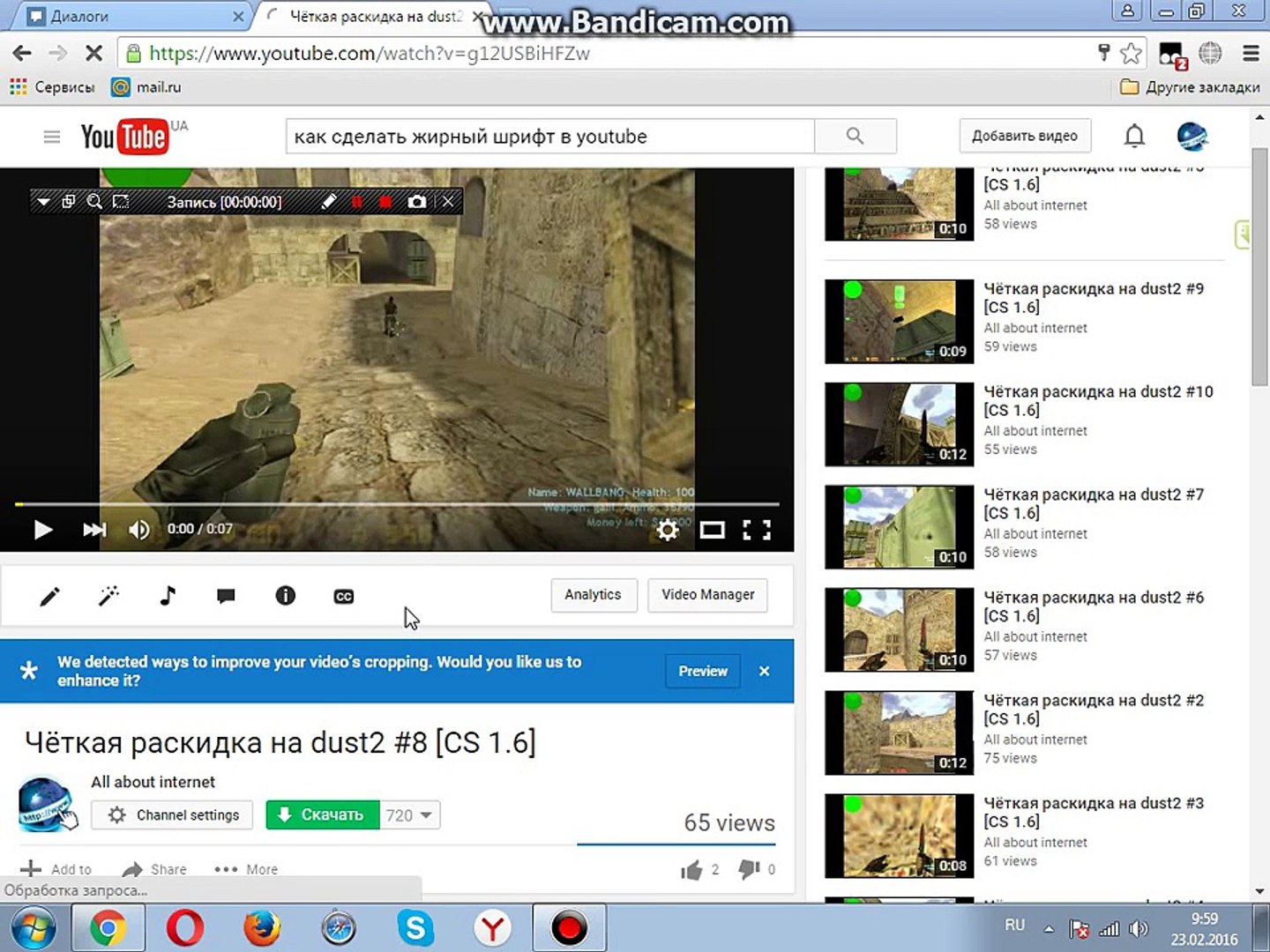Image resolution: width=1270 pixels, height=952 pixels.
Task: Click the Share button
Action: tap(154, 869)
